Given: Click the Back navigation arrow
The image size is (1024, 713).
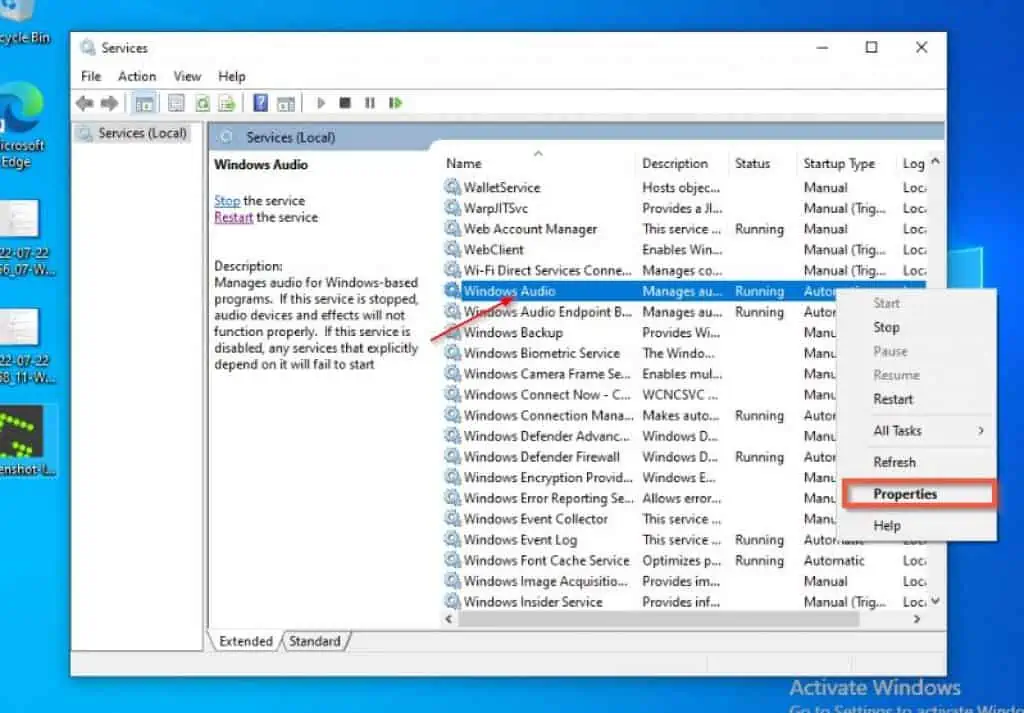Looking at the screenshot, I should point(83,102).
